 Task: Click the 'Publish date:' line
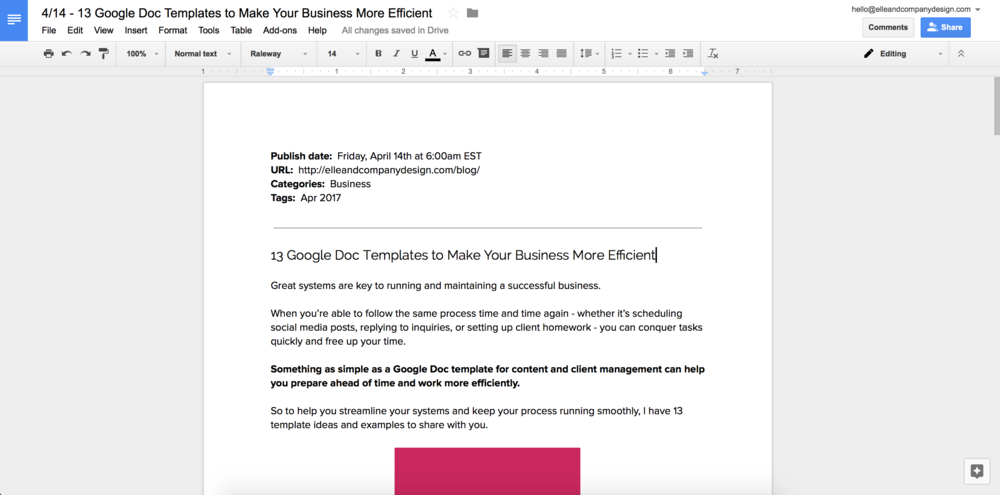click(376, 156)
